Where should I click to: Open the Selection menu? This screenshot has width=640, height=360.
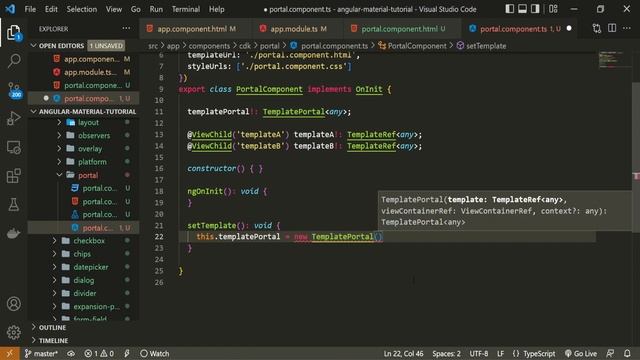(82, 9)
